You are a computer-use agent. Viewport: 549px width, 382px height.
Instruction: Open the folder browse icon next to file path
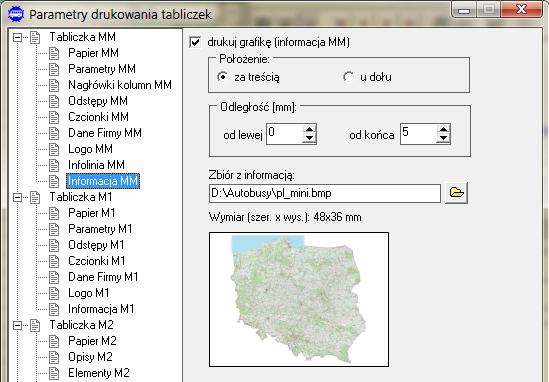coord(457,193)
